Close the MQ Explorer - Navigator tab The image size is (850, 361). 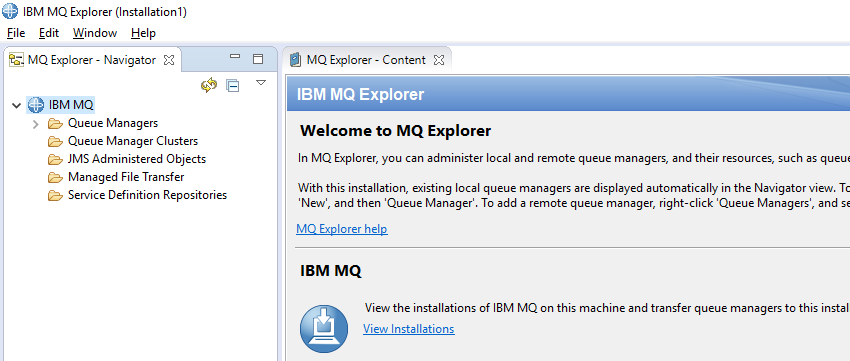[x=169, y=60]
